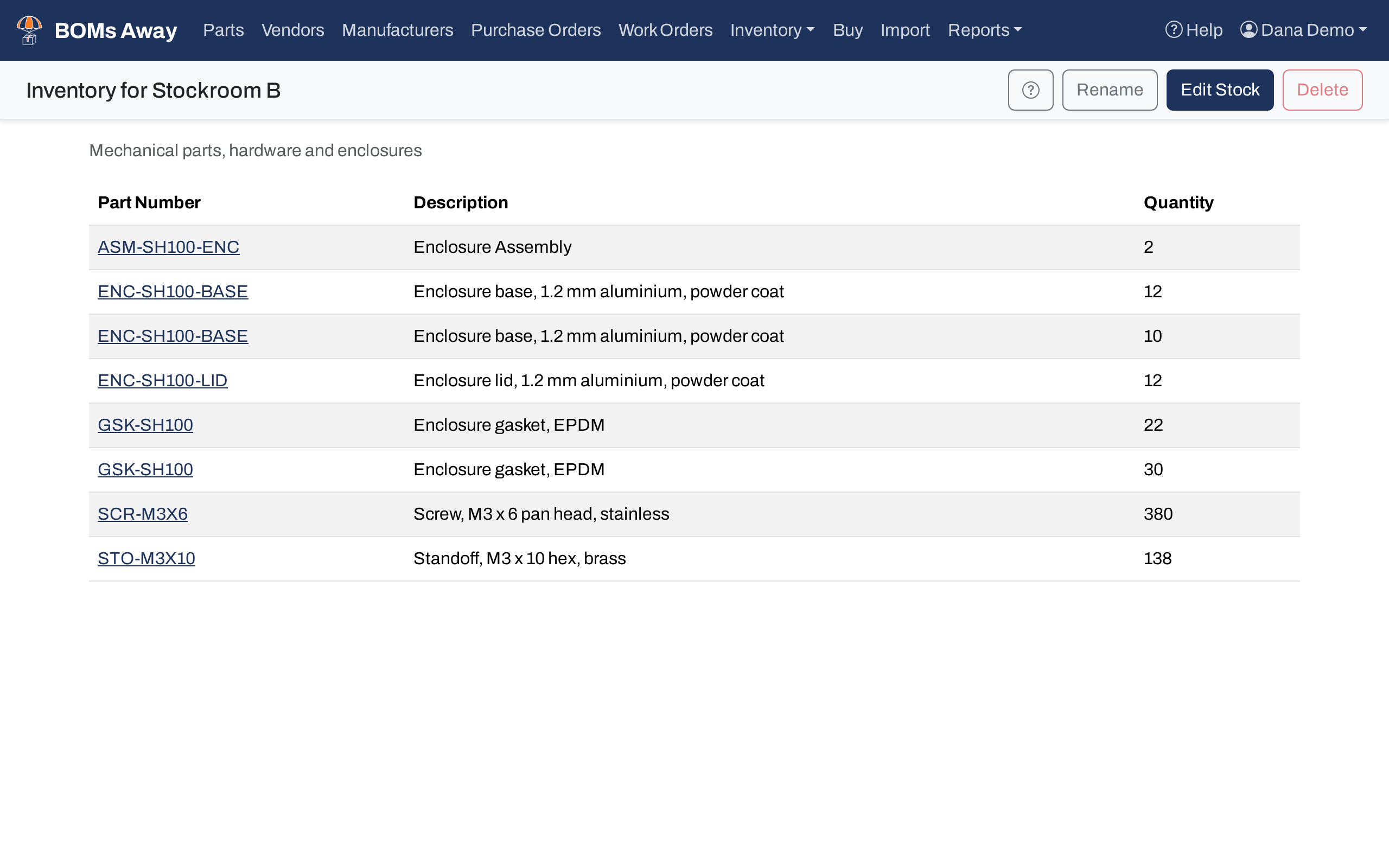Expand the Inventory dropdown menu
This screenshot has width=1389, height=868.
pos(772,30)
